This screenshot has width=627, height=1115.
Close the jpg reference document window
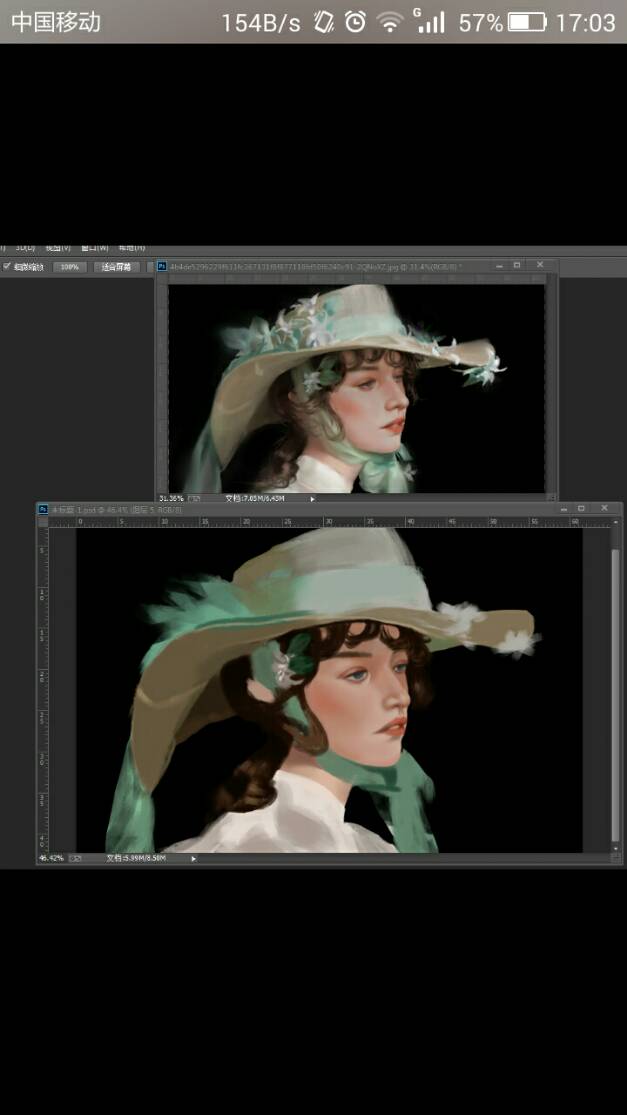click(540, 265)
